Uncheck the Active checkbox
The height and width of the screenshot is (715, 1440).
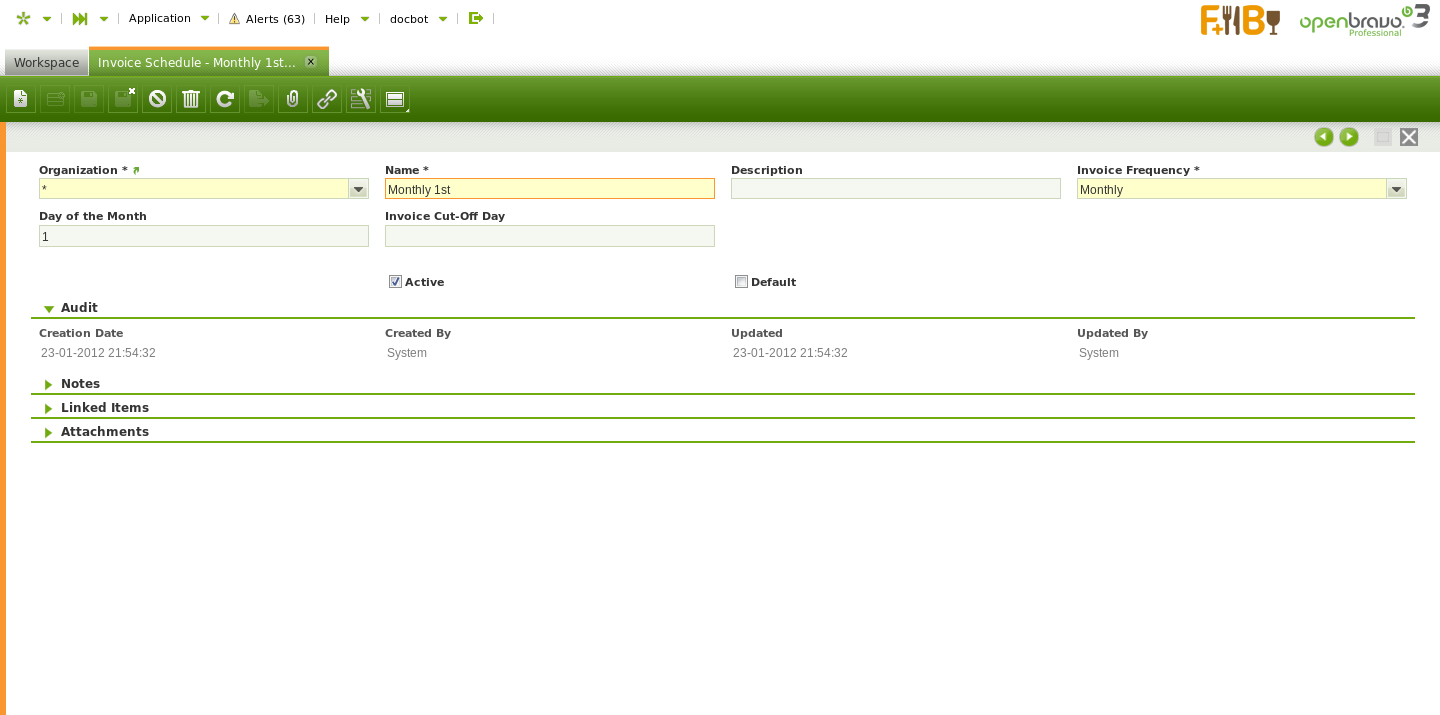(395, 282)
